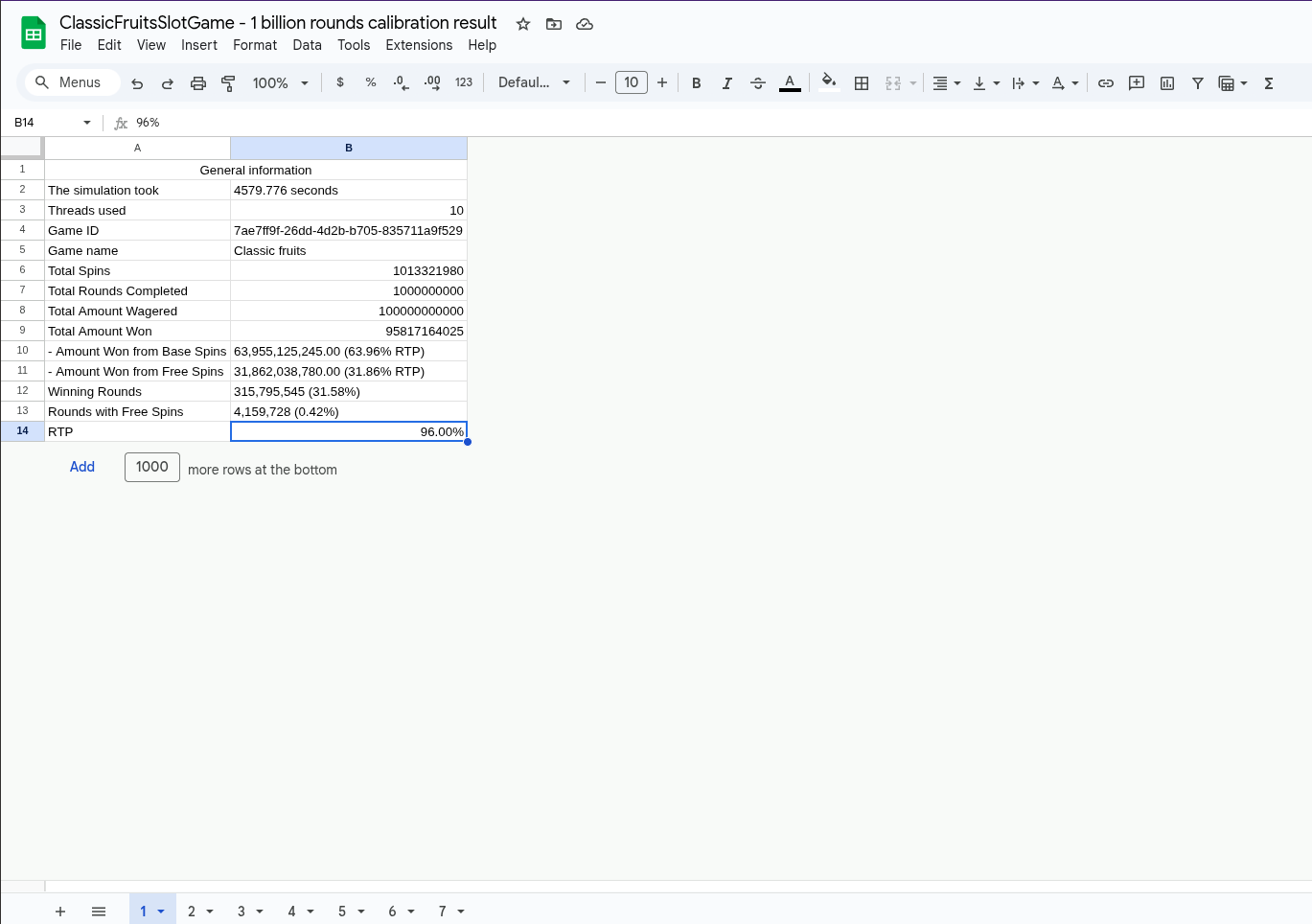View cloud save status icon
Viewport: 1312px width, 924px height.
pyautogui.click(x=585, y=24)
